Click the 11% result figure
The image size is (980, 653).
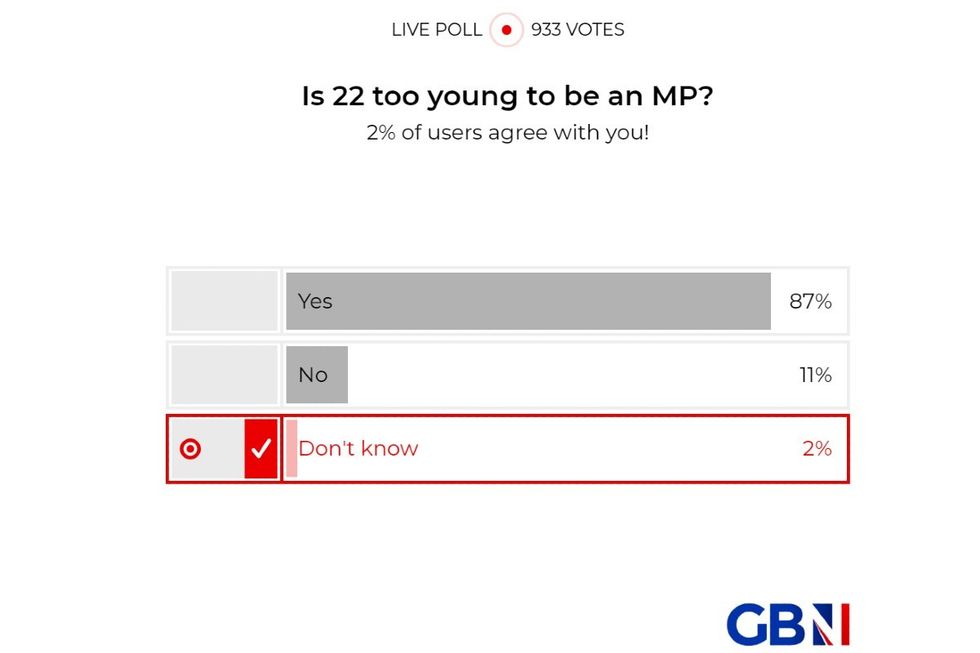click(815, 375)
